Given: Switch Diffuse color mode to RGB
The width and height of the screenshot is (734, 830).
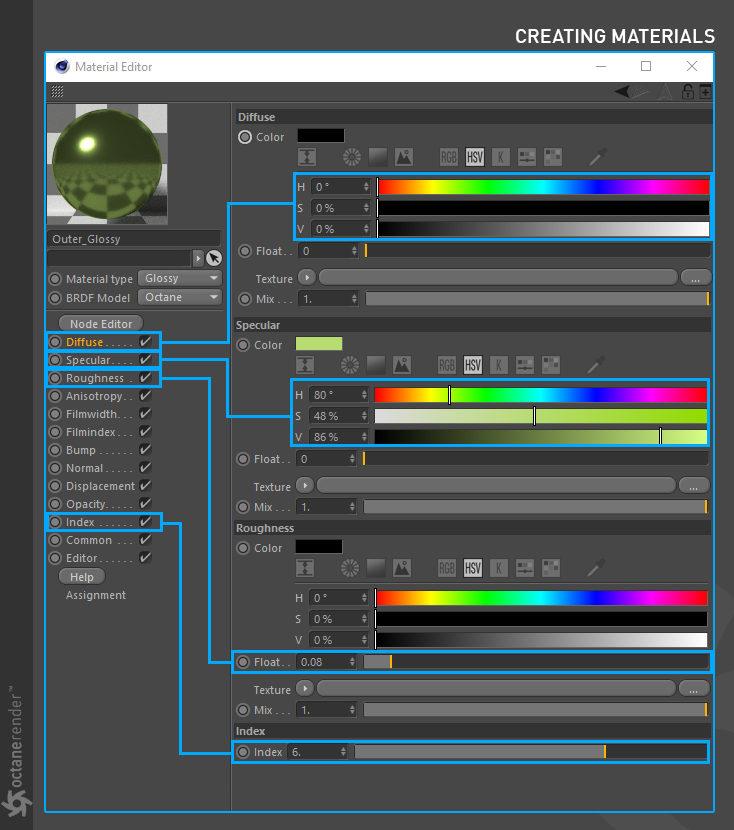Looking at the screenshot, I should click(x=448, y=157).
